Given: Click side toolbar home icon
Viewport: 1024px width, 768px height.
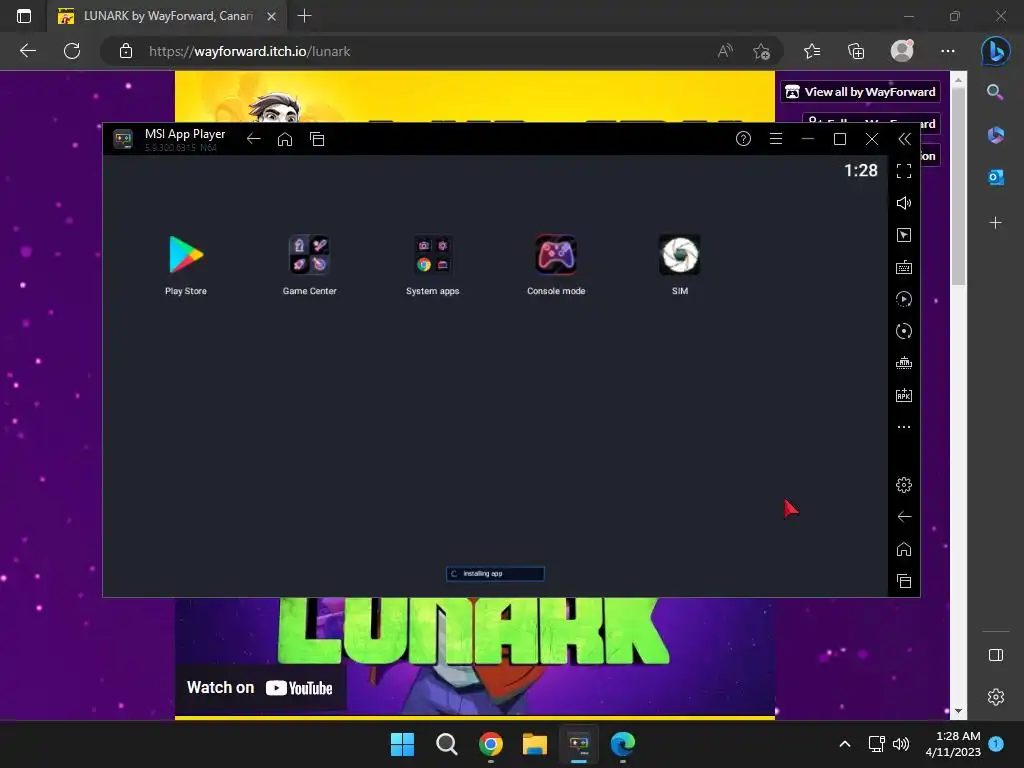Looking at the screenshot, I should pos(904,549).
